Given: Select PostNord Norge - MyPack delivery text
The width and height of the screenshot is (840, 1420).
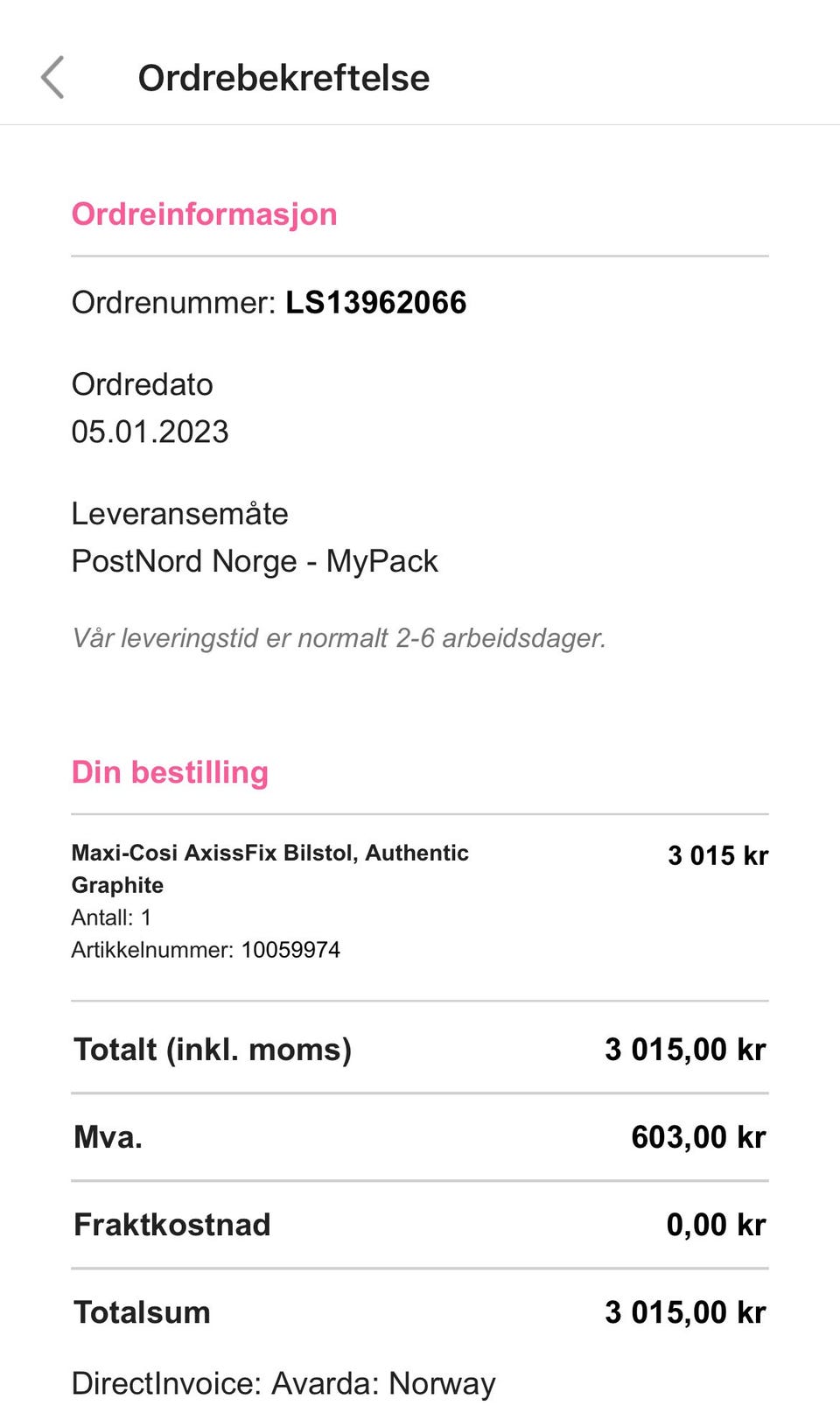Looking at the screenshot, I should [x=255, y=561].
